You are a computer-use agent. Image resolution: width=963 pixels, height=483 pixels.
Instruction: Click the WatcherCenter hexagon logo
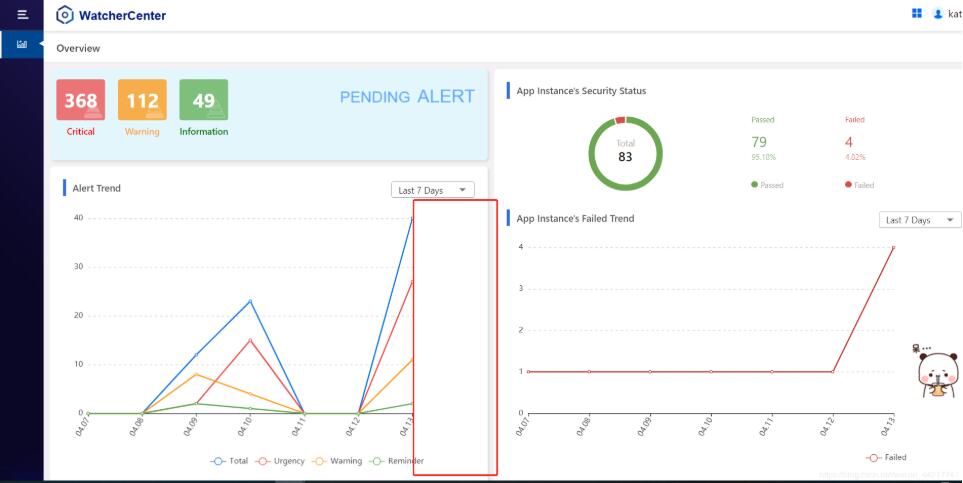coord(65,15)
